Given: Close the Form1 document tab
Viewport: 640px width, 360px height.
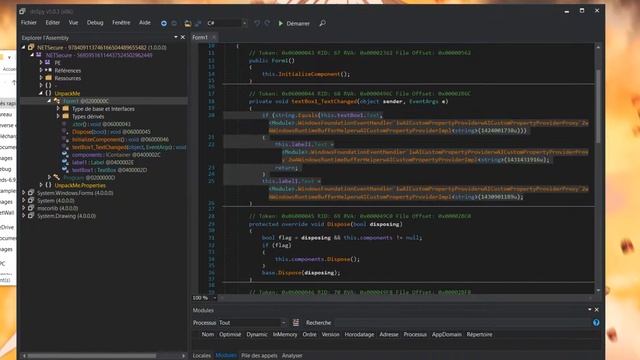Looking at the screenshot, I should 214,37.
